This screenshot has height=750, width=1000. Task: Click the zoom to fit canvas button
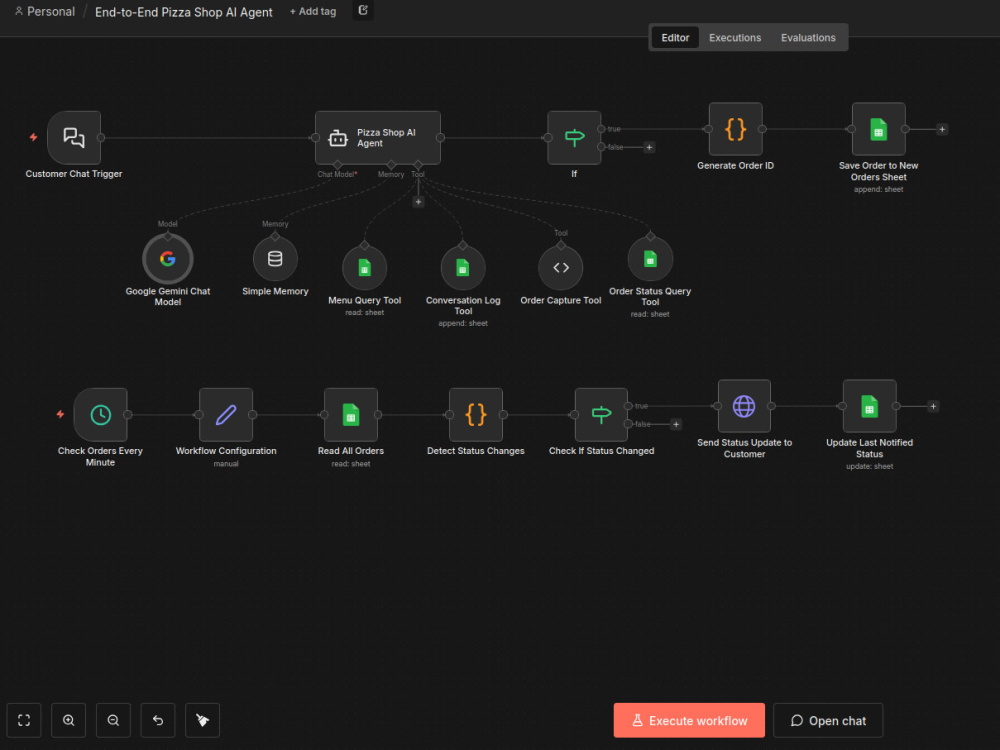pos(24,720)
